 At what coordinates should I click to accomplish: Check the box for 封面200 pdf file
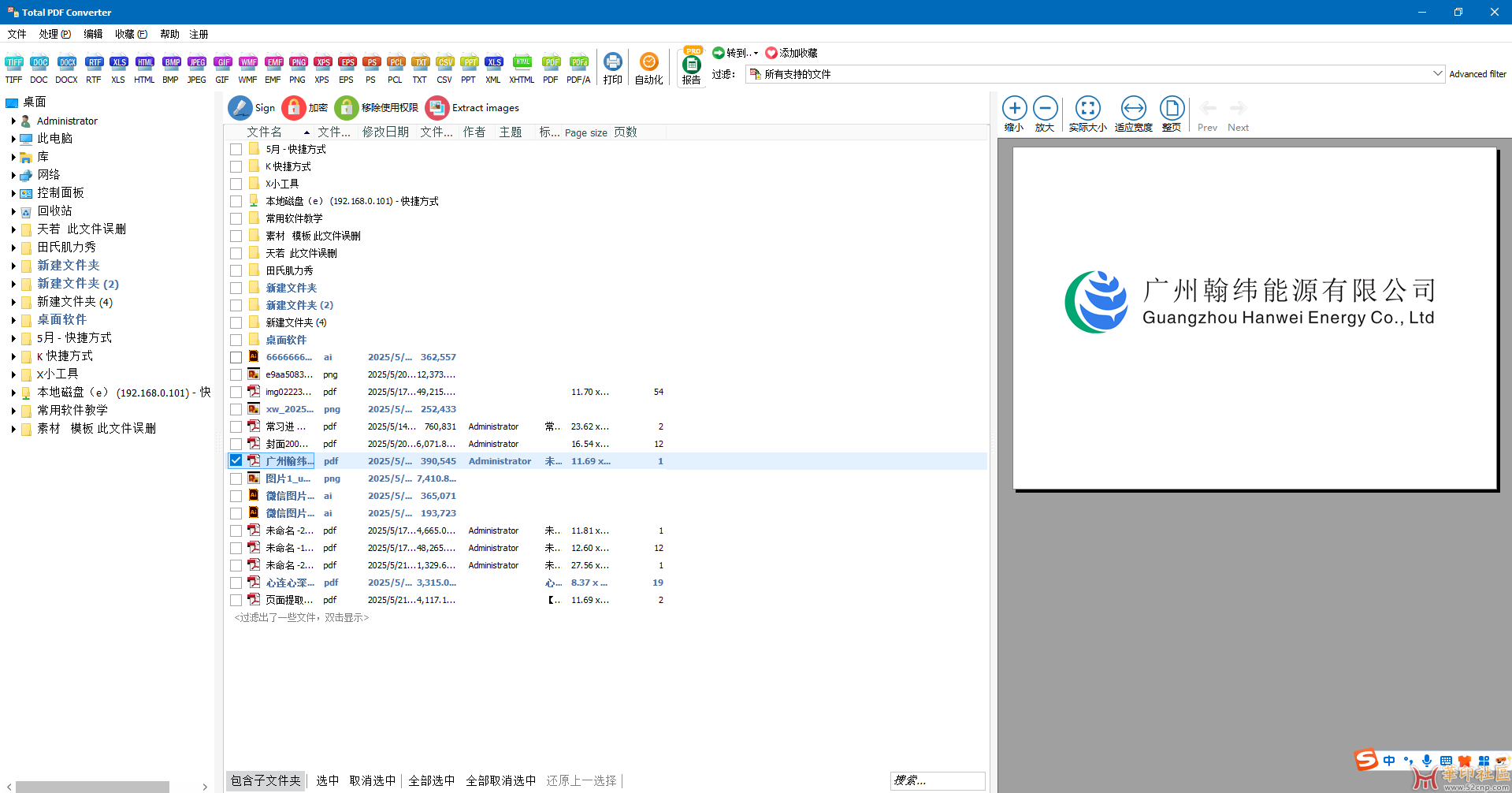click(236, 444)
